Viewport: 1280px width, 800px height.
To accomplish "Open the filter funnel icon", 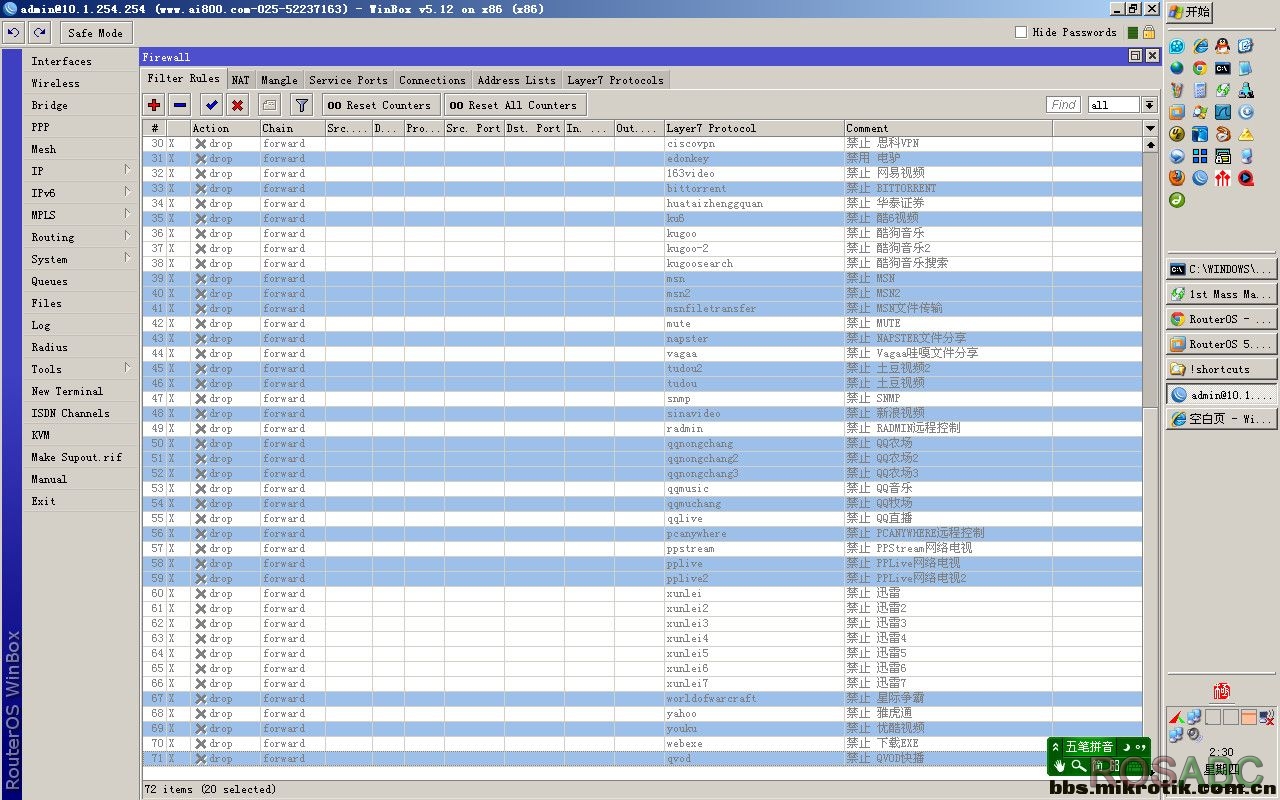I will click(x=301, y=105).
